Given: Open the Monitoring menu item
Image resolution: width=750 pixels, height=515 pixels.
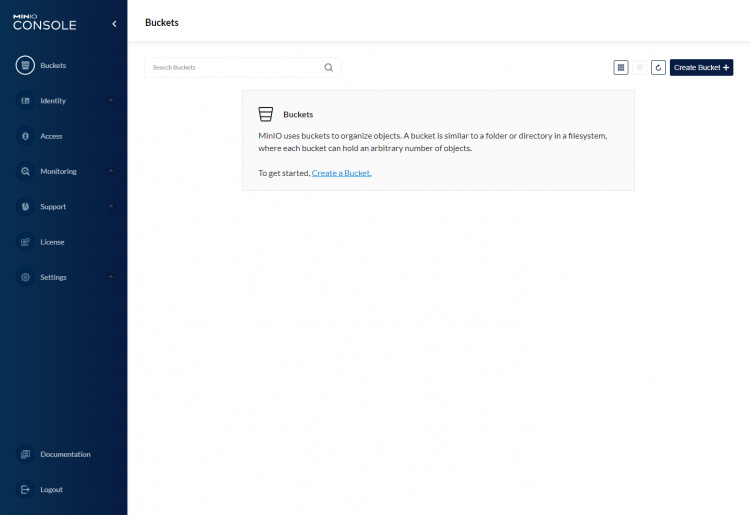Looking at the screenshot, I should [58, 171].
